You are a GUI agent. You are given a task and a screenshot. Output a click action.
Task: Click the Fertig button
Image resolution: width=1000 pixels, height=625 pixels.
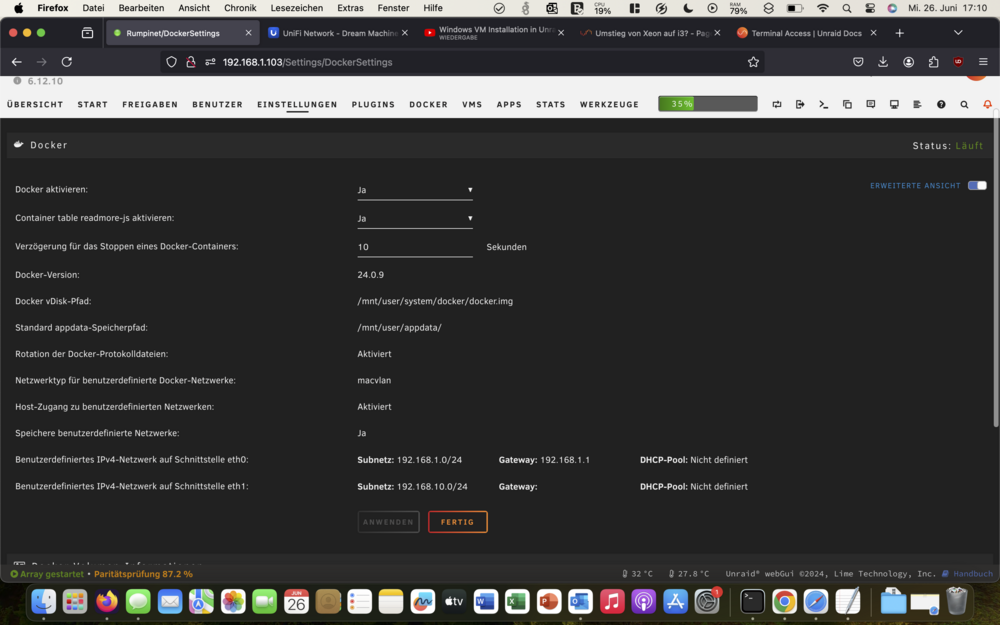point(458,522)
